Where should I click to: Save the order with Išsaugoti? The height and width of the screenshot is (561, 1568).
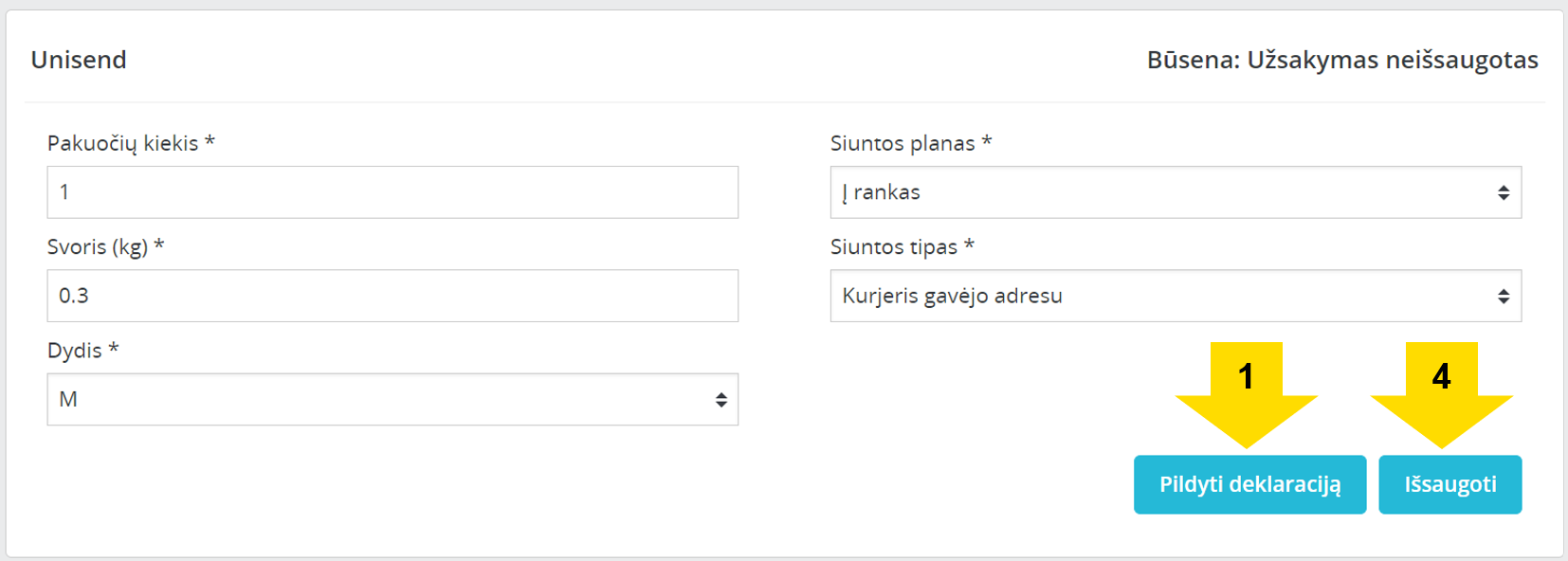(x=1449, y=484)
